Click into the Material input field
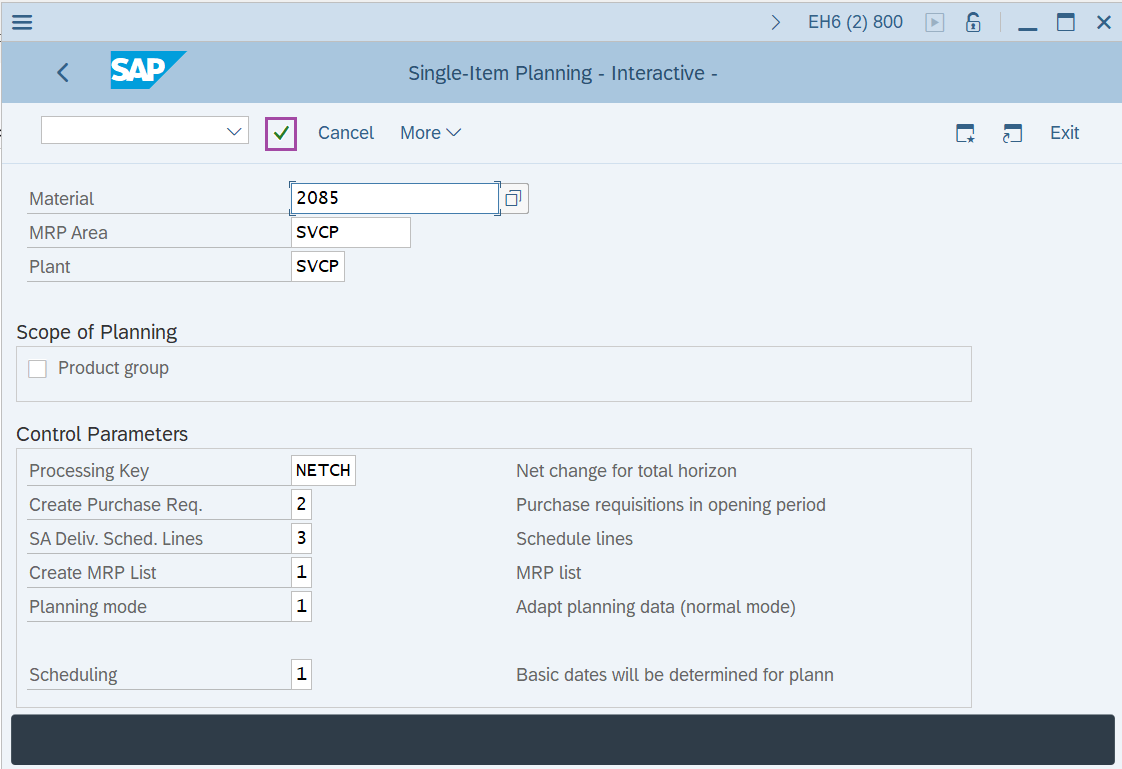The width and height of the screenshot is (1122, 769). [394, 198]
